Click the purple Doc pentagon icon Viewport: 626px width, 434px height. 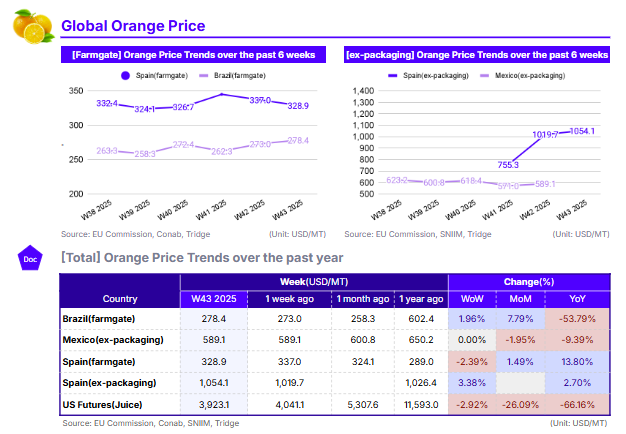click(x=29, y=259)
